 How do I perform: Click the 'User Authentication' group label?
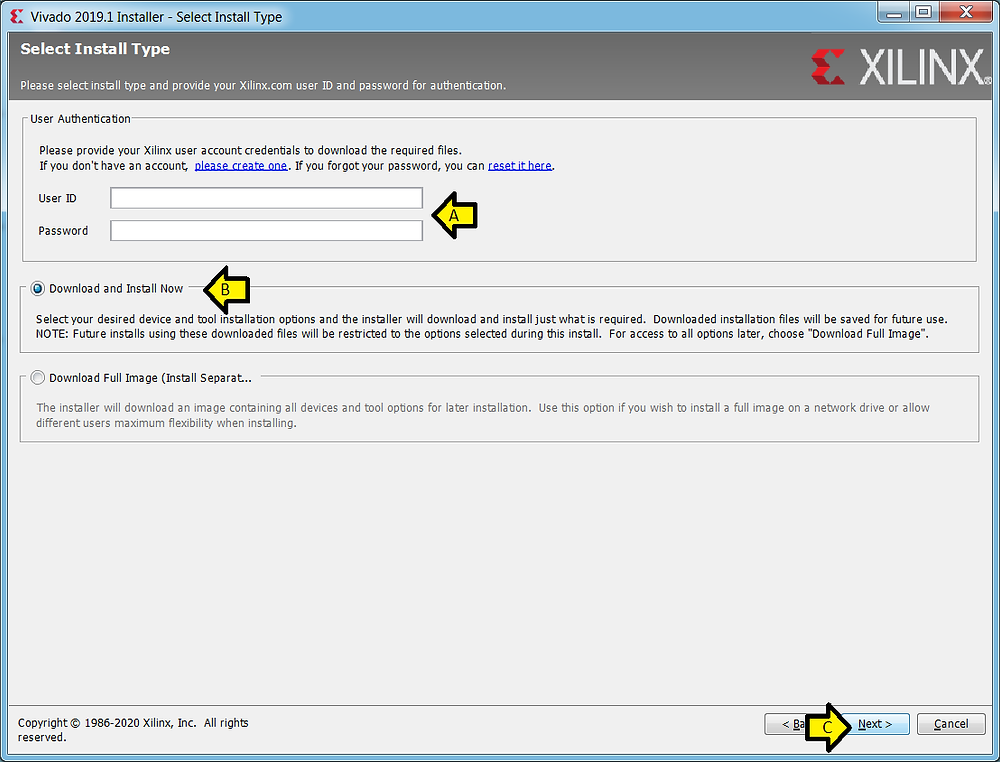pos(80,119)
